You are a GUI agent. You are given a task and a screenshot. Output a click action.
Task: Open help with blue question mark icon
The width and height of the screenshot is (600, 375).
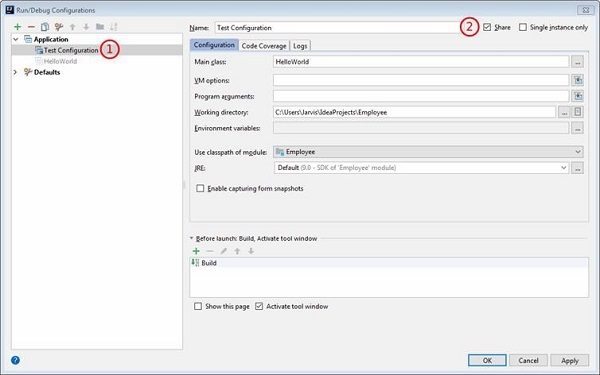15,360
